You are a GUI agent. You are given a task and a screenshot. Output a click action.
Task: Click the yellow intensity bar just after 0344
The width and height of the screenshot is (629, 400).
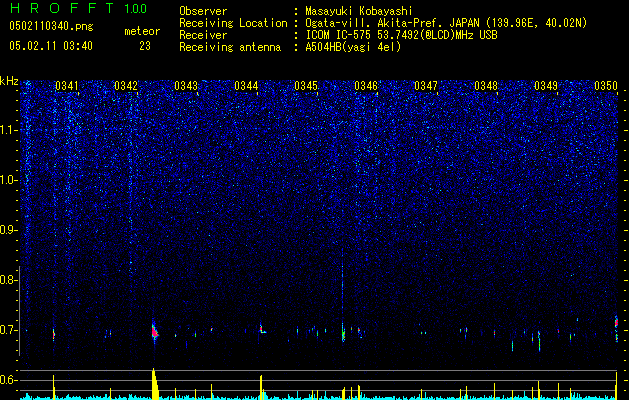coord(261,387)
